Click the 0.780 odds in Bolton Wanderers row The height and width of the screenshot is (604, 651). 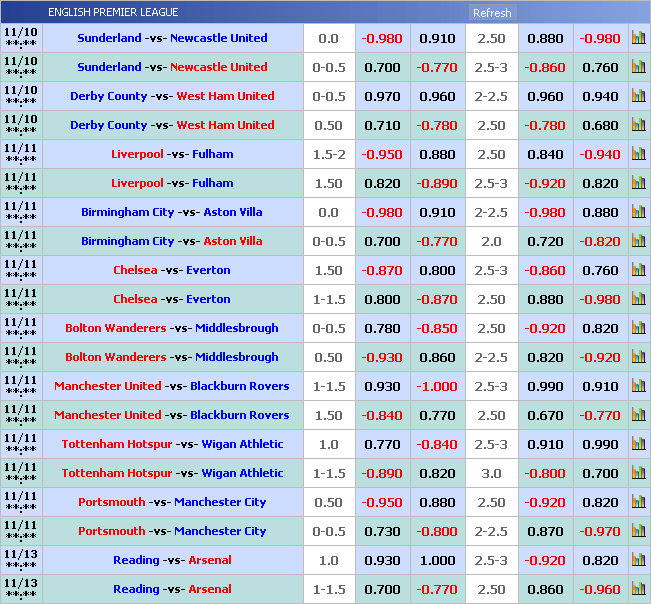pyautogui.click(x=382, y=328)
